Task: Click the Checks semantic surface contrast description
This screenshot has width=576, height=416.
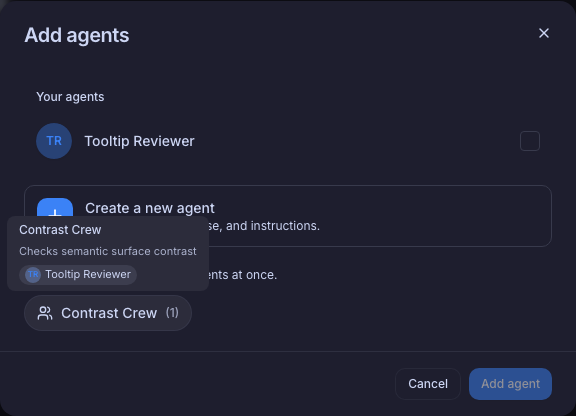Action: (x=108, y=251)
